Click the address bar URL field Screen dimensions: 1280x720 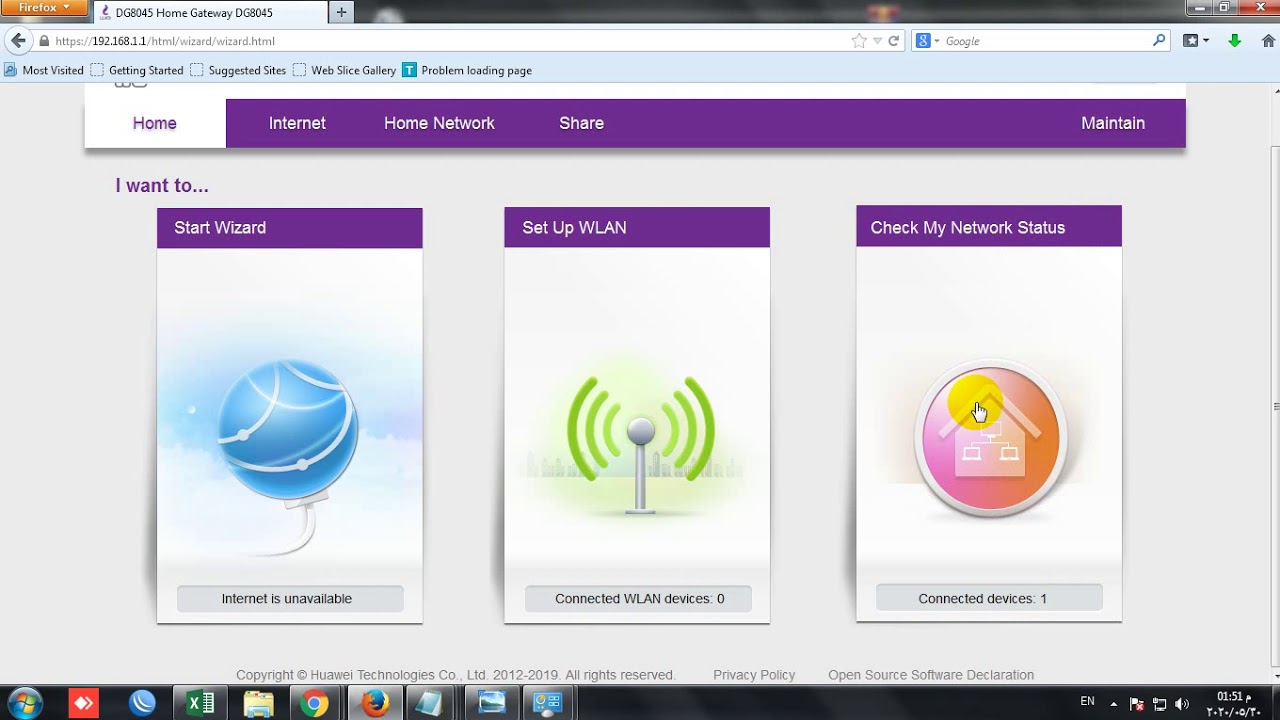pyautogui.click(x=450, y=41)
